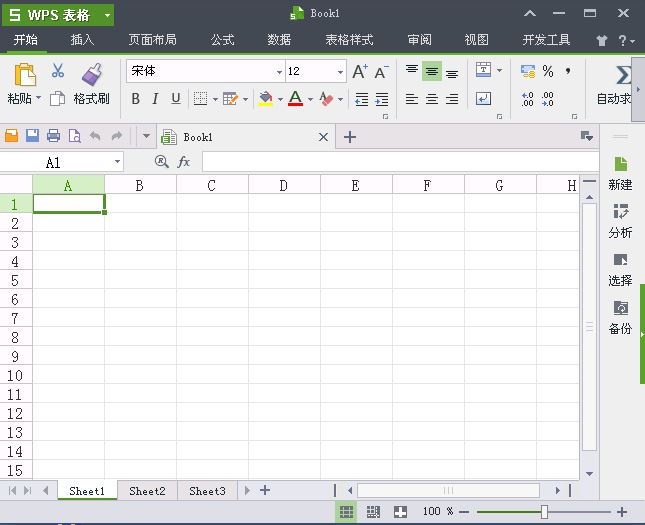
Task: Activate the Format Painter brush
Action: [91, 74]
